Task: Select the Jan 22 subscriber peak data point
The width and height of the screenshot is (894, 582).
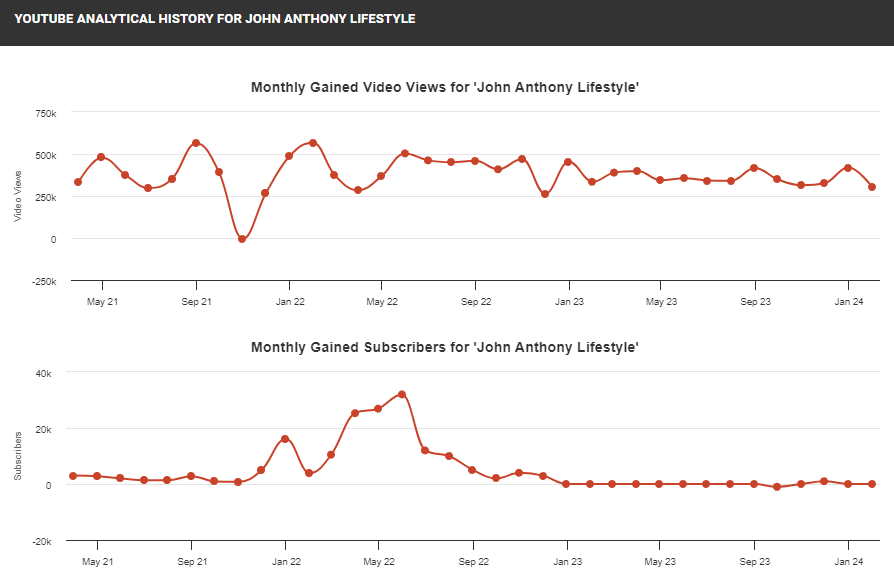Action: click(285, 439)
